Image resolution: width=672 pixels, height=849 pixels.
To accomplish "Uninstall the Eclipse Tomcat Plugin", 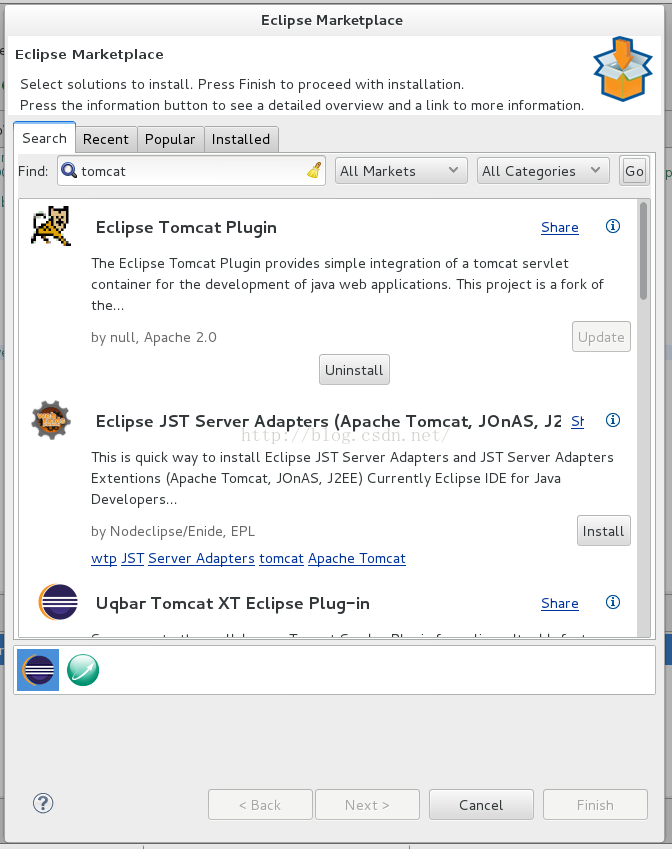I will click(x=354, y=370).
